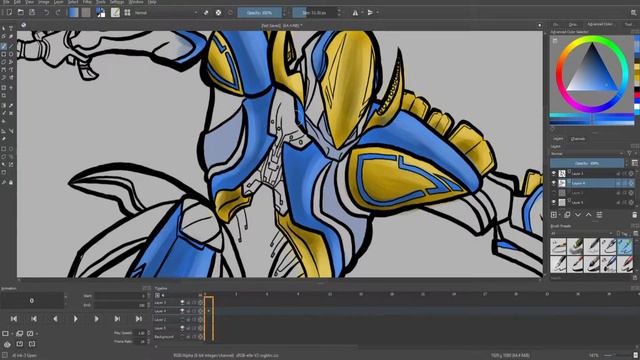Adjust the brush Size slider in toolbar
This screenshot has width=640, height=360.
click(x=314, y=13)
